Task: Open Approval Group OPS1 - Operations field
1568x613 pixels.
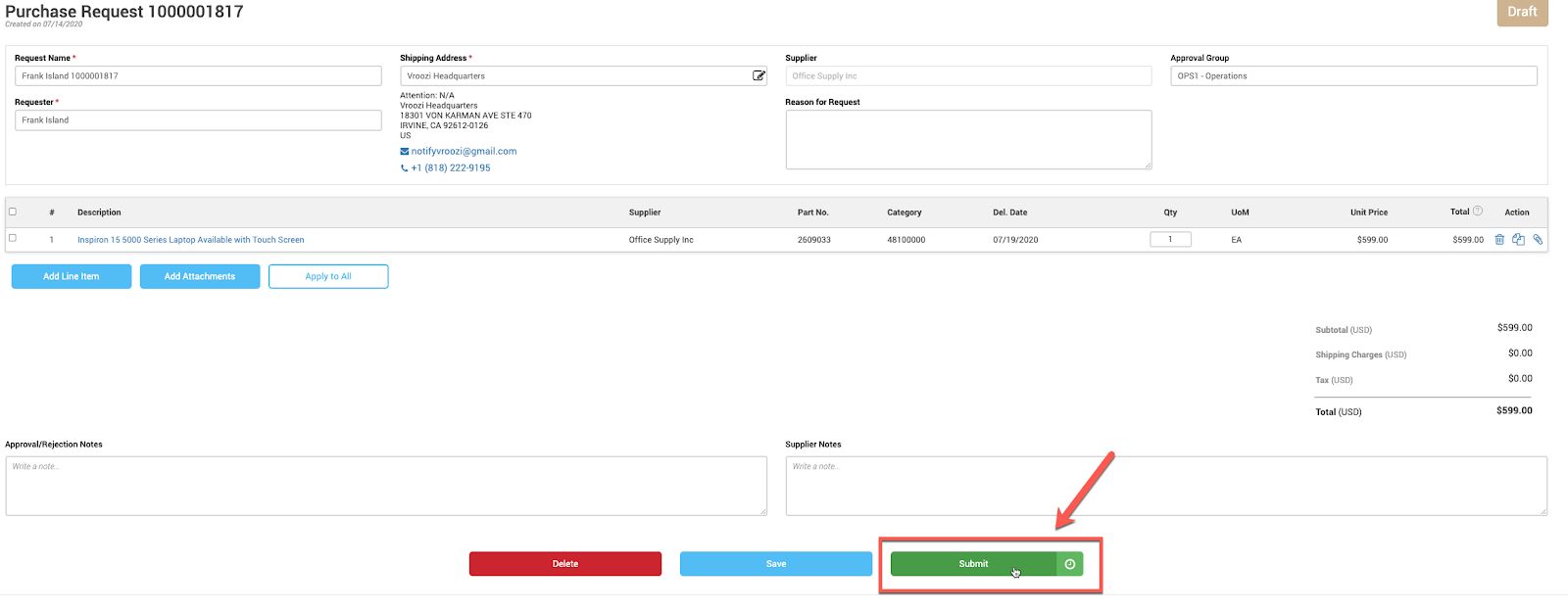Action: pyautogui.click(x=1353, y=75)
